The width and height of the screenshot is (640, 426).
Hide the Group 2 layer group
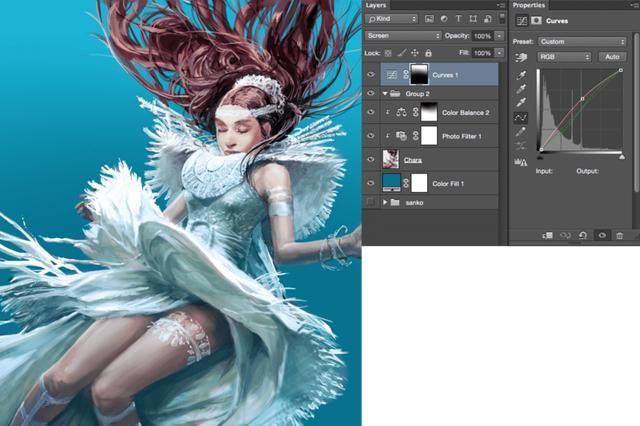click(371, 93)
